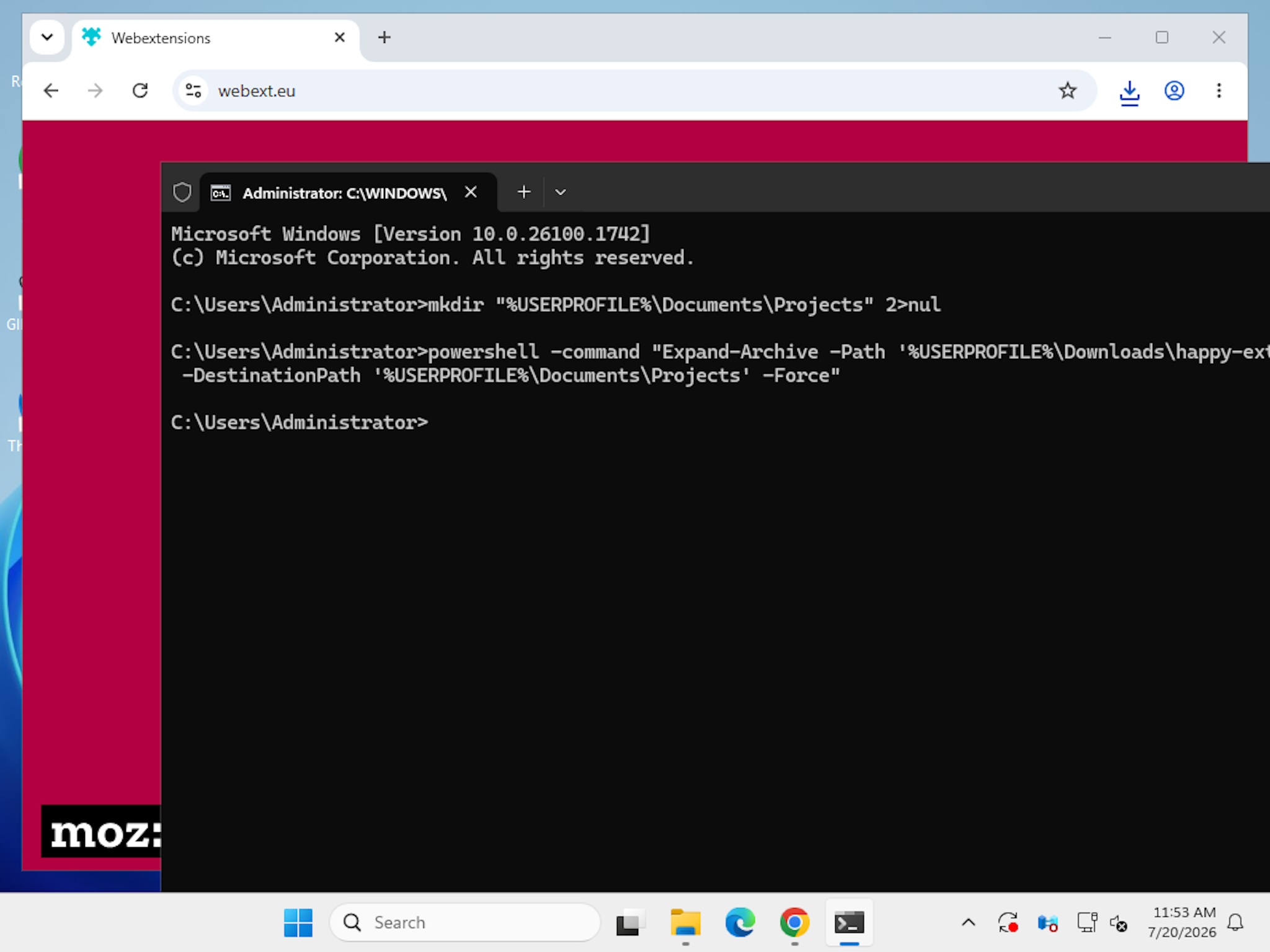Image resolution: width=1270 pixels, height=952 pixels.
Task: Switch to Chrome via taskbar icon
Action: [794, 922]
